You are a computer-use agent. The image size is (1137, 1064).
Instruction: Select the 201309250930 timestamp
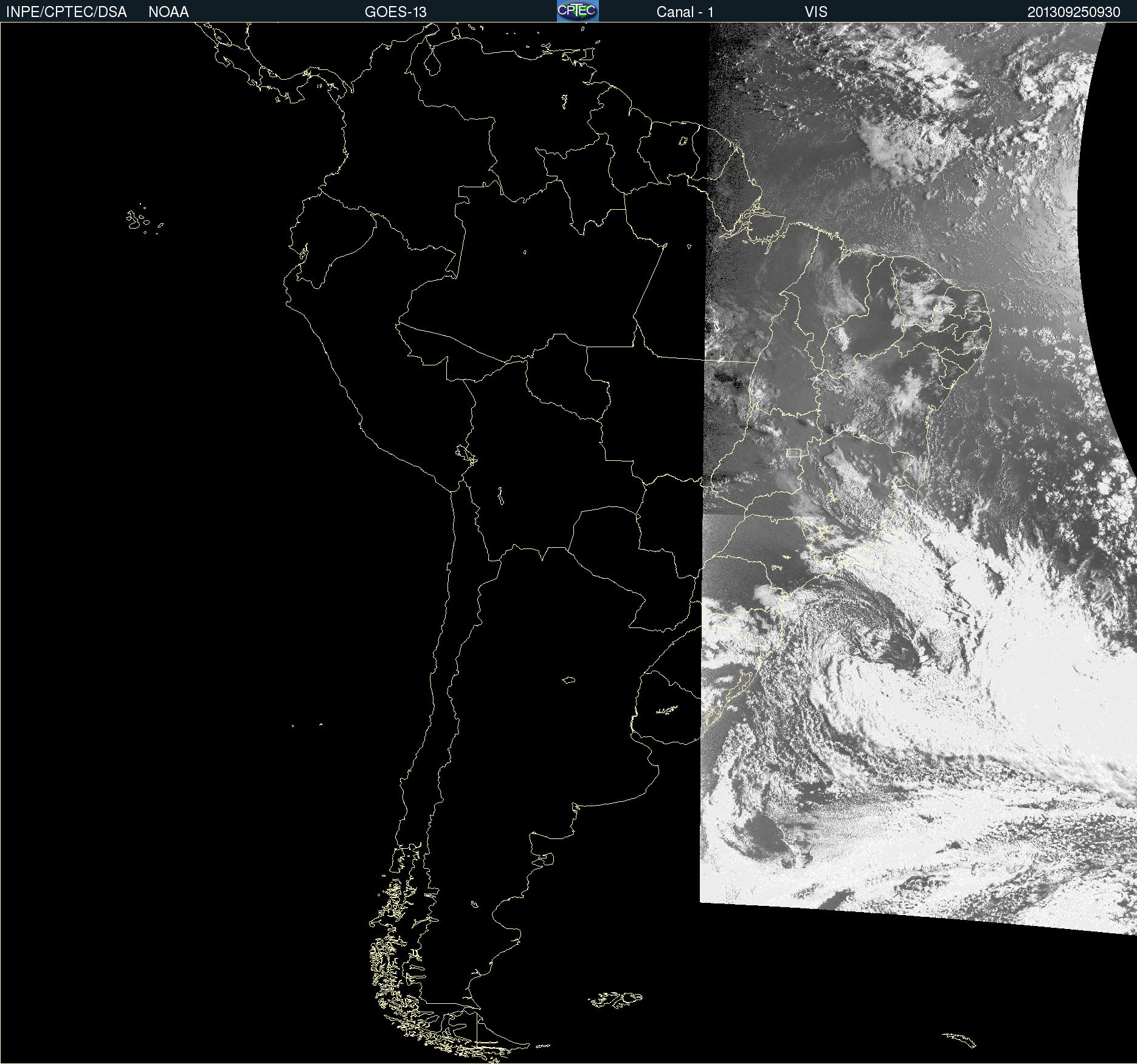[x=1074, y=12]
